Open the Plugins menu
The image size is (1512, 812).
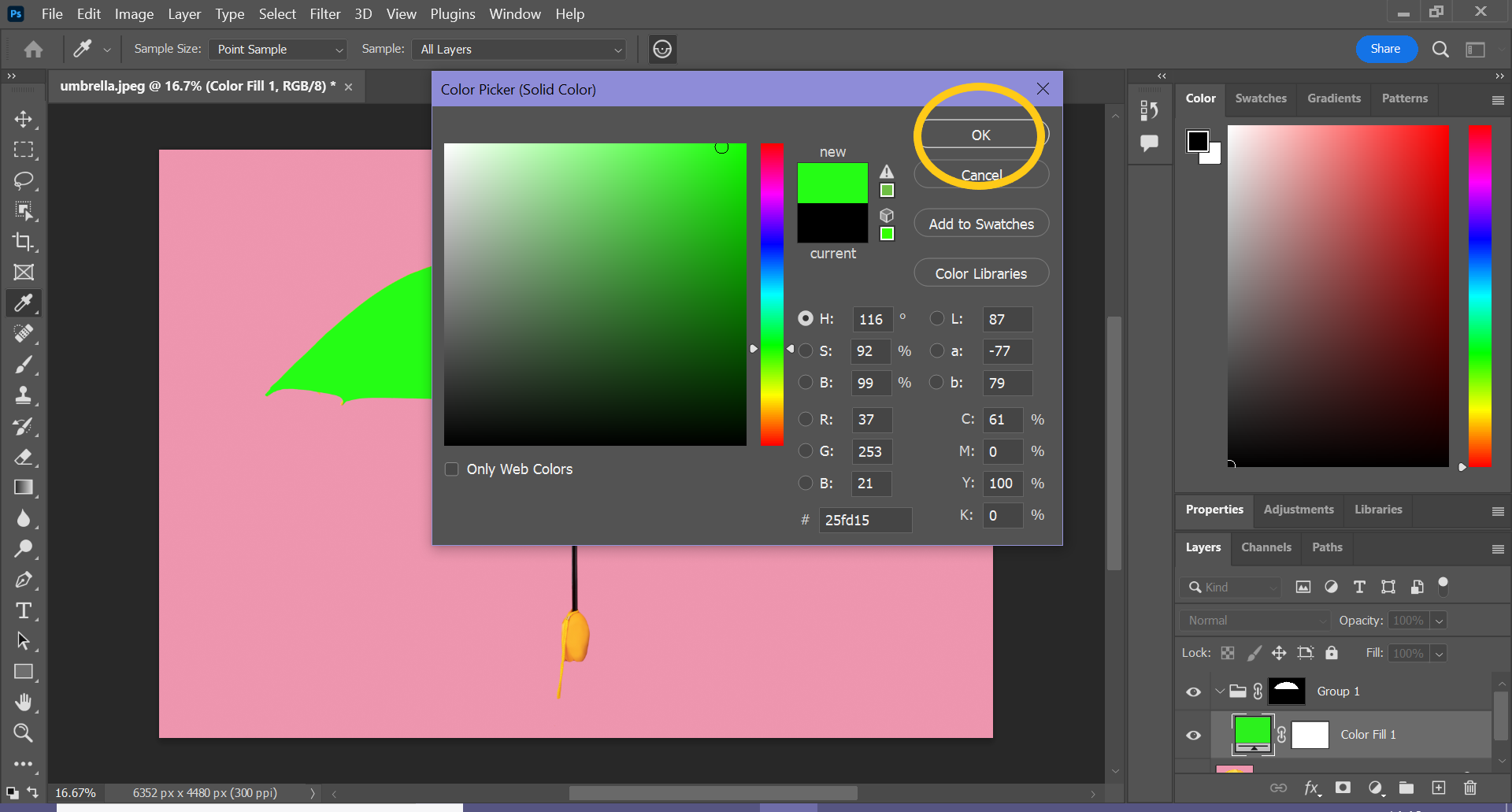pyautogui.click(x=453, y=14)
